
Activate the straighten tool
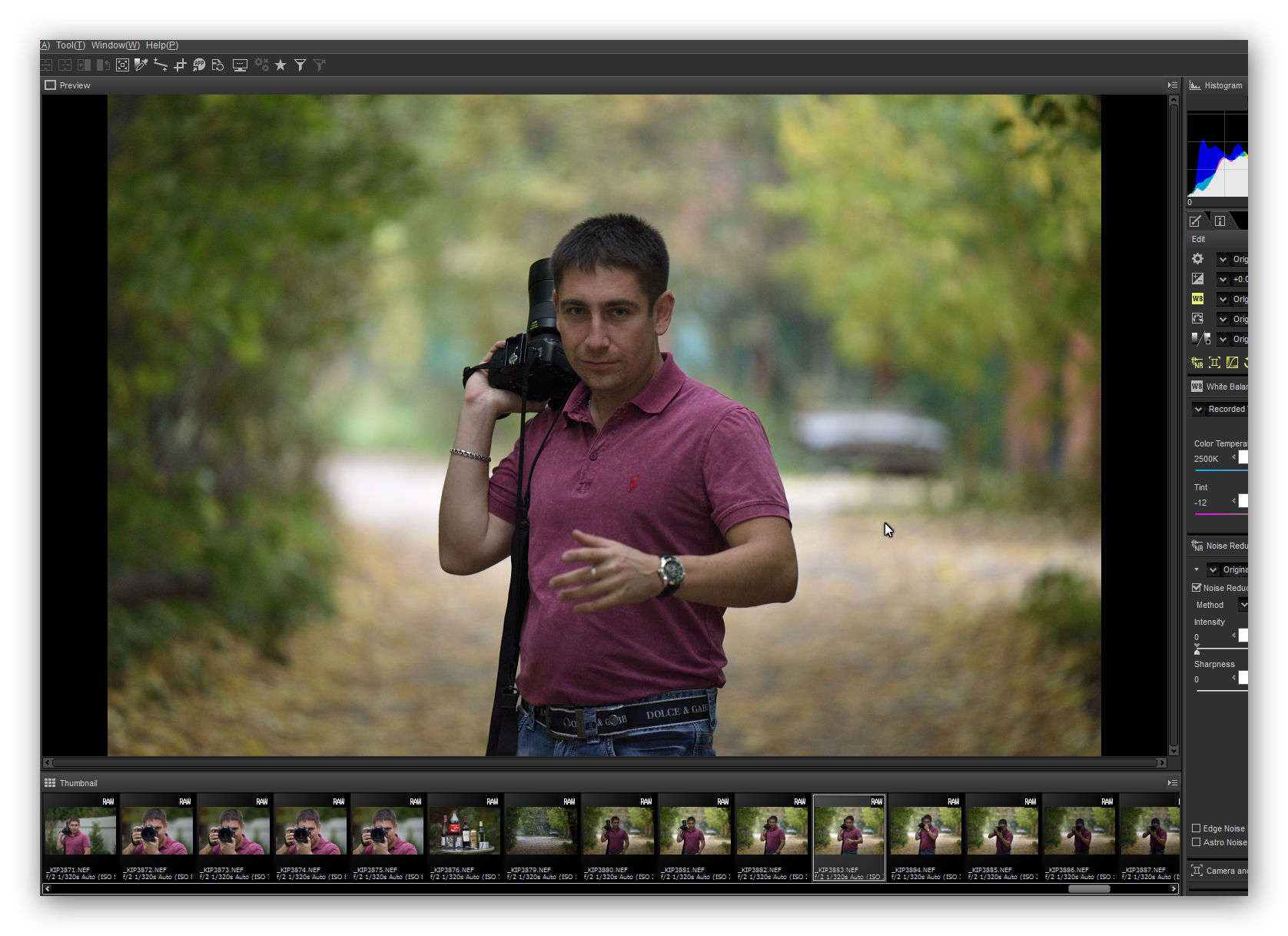161,65
